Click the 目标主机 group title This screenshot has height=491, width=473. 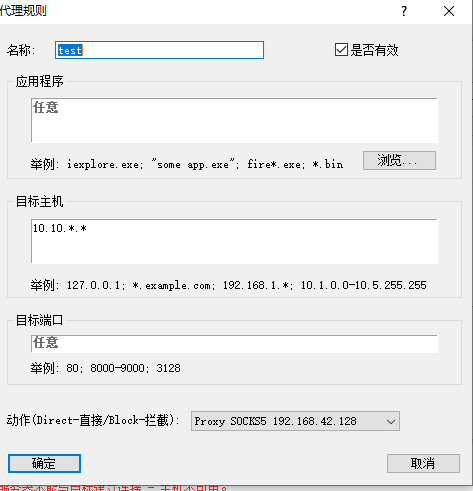pos(39,201)
